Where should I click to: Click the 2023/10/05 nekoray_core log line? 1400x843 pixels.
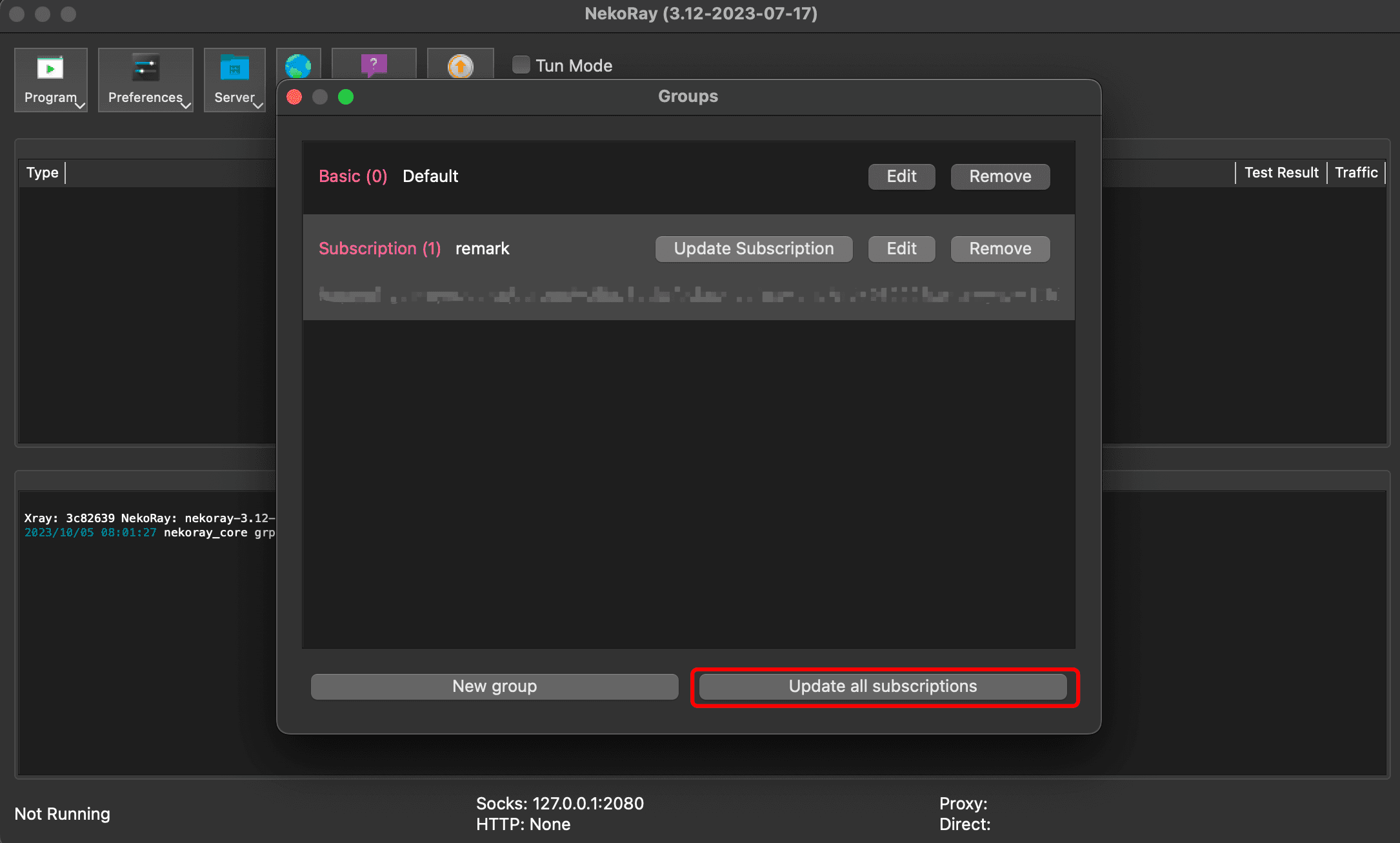tap(150, 533)
